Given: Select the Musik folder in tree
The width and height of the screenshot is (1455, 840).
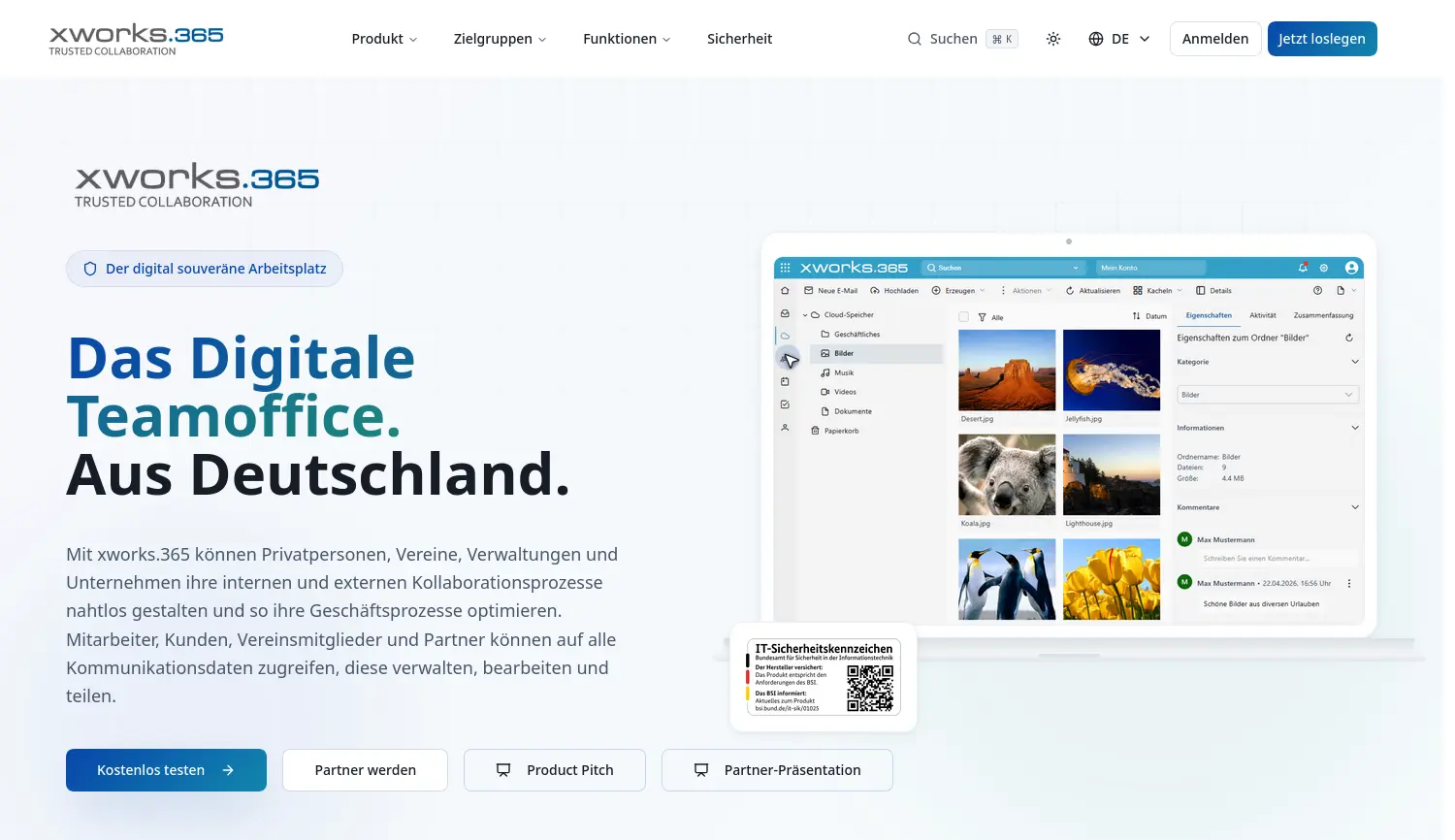Looking at the screenshot, I should (837, 372).
